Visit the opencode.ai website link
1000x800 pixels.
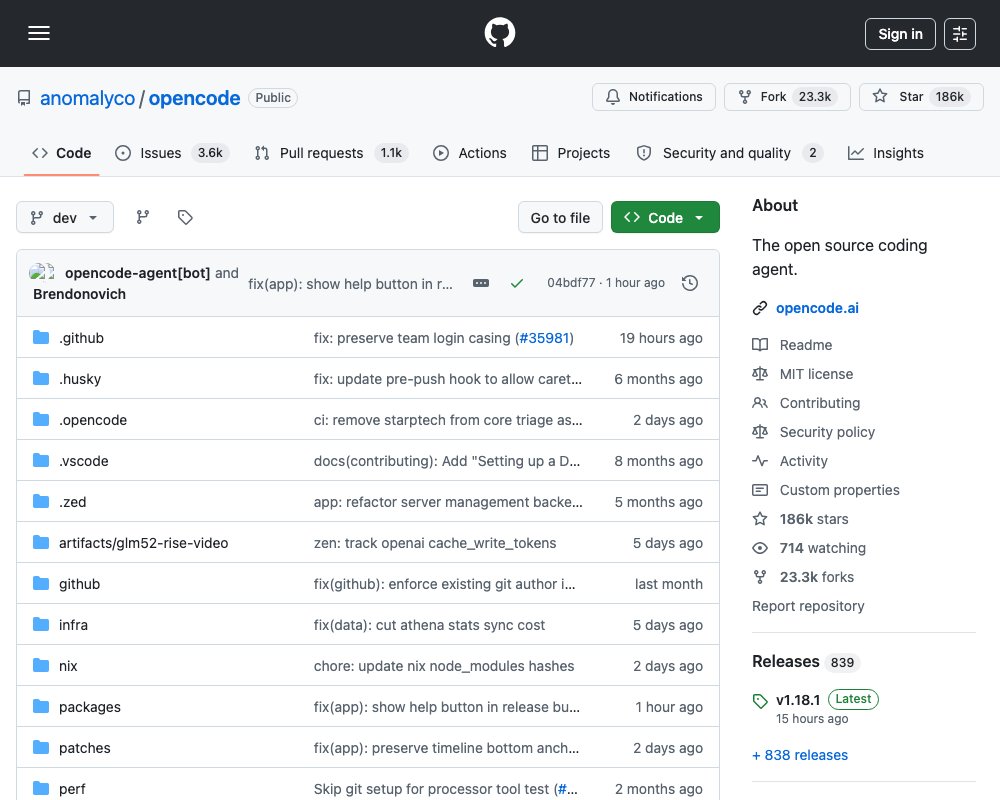[817, 308]
